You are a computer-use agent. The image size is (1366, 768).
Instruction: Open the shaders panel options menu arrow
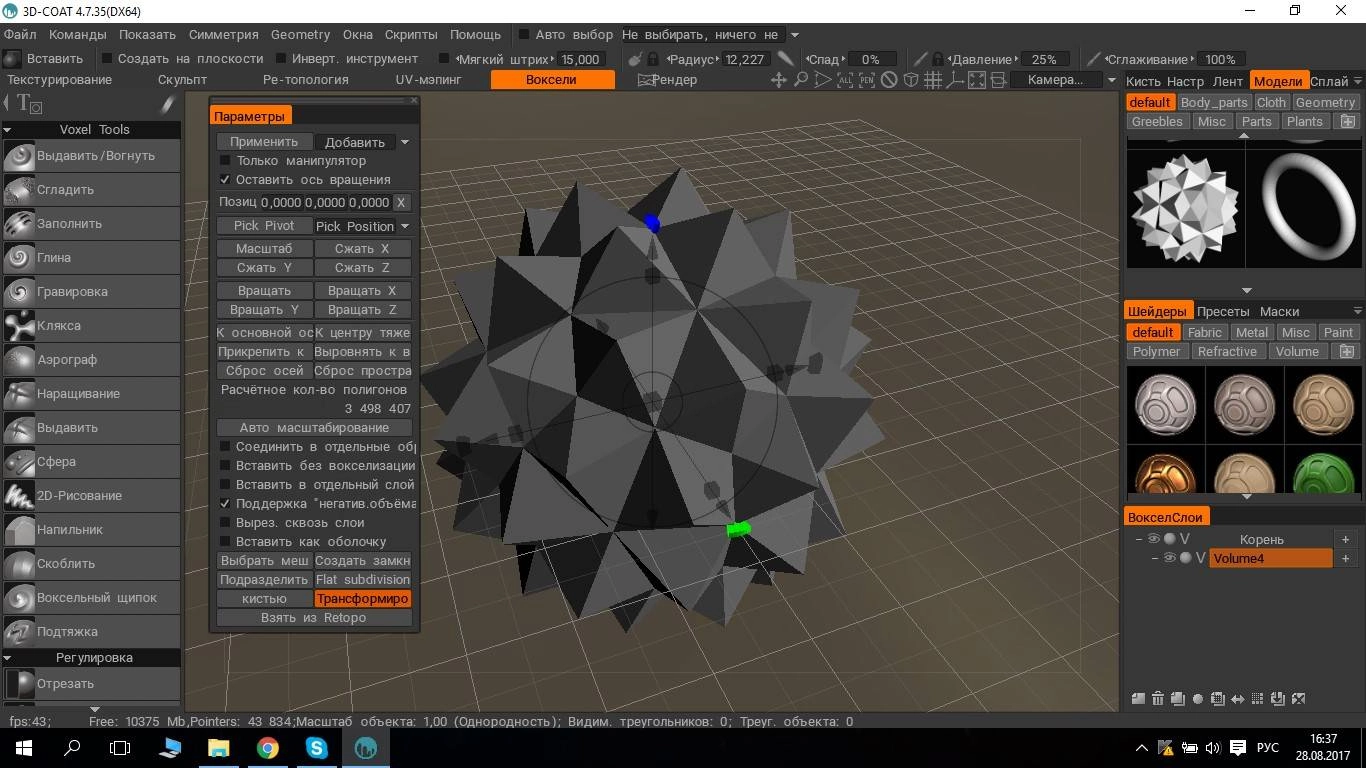pyautogui.click(x=1357, y=311)
